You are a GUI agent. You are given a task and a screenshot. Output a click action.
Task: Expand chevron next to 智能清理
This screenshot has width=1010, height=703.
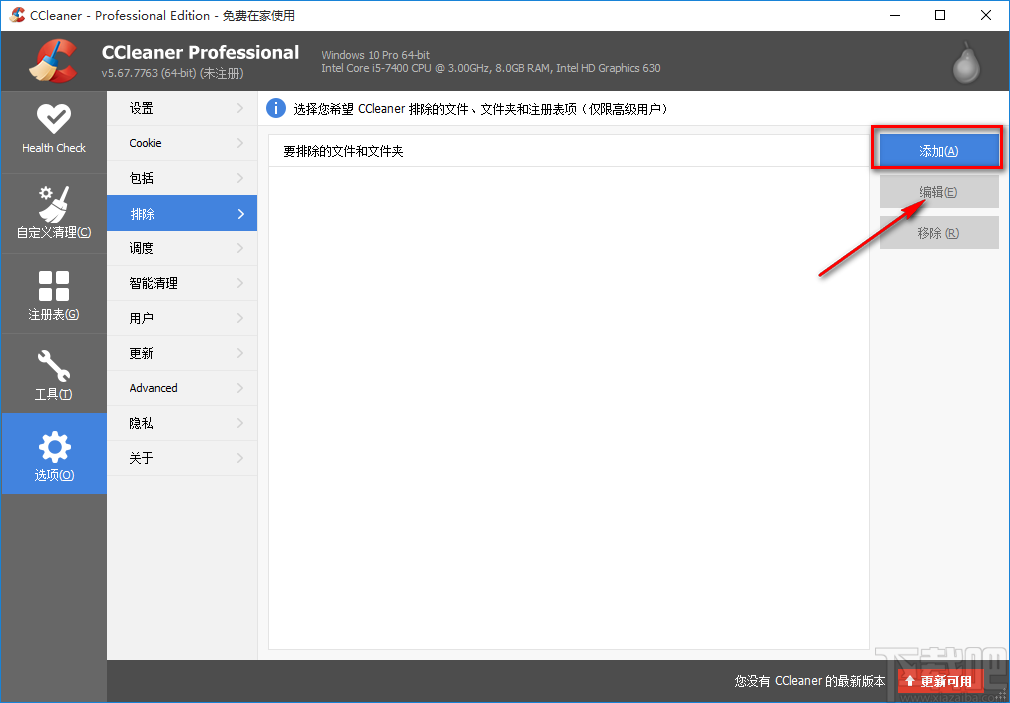tap(240, 283)
